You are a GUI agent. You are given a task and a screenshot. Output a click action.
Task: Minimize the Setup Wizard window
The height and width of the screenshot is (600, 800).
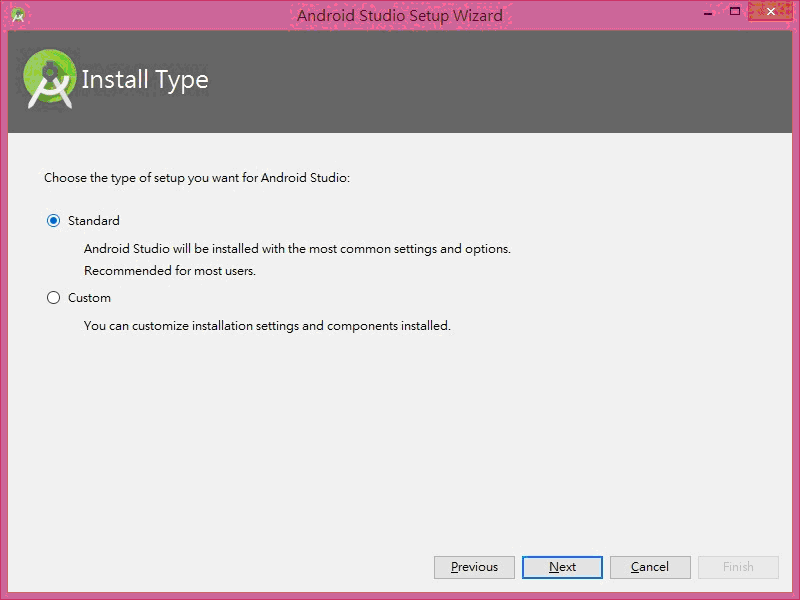pyautogui.click(x=708, y=13)
